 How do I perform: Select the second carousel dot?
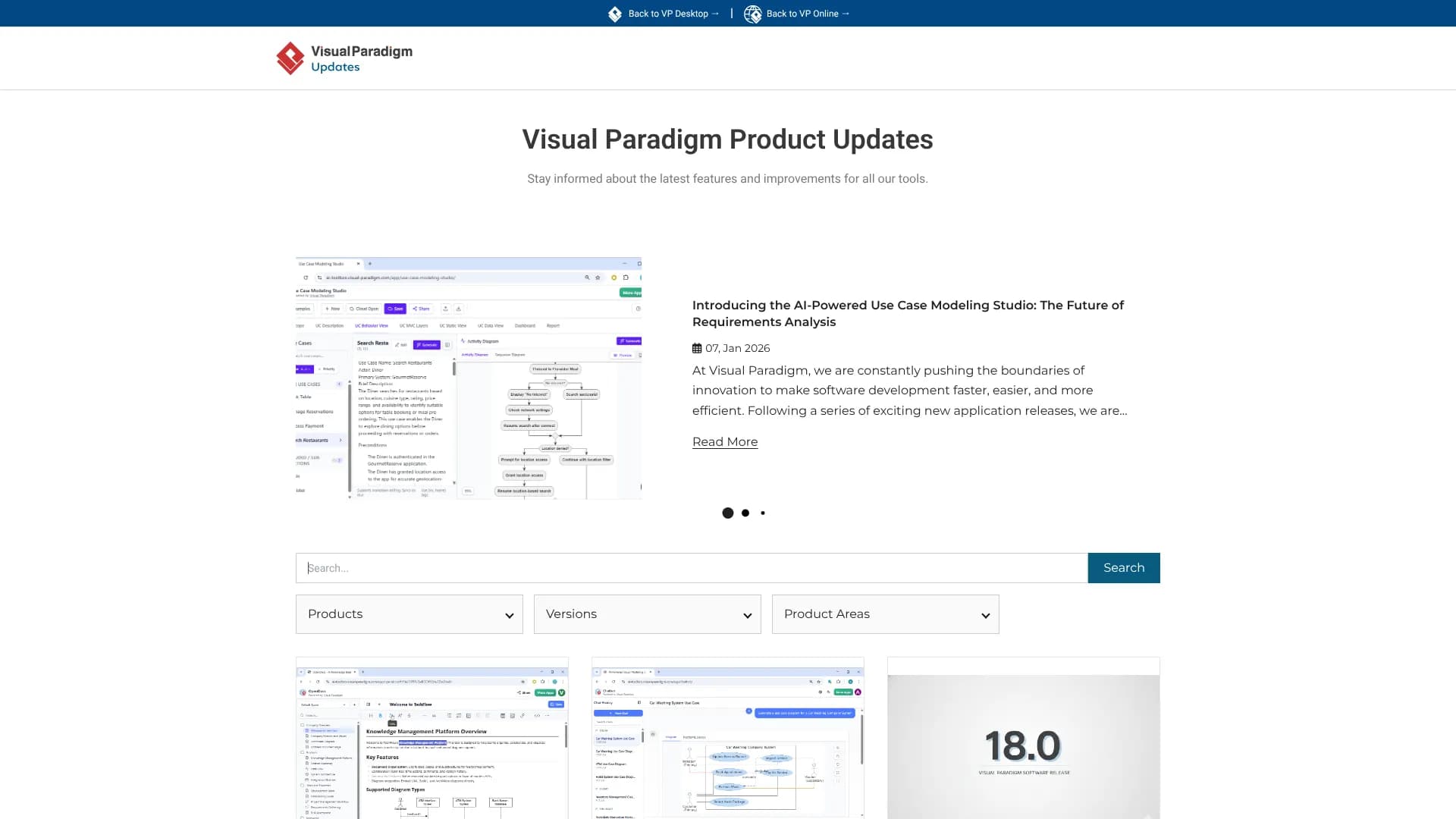[745, 513]
